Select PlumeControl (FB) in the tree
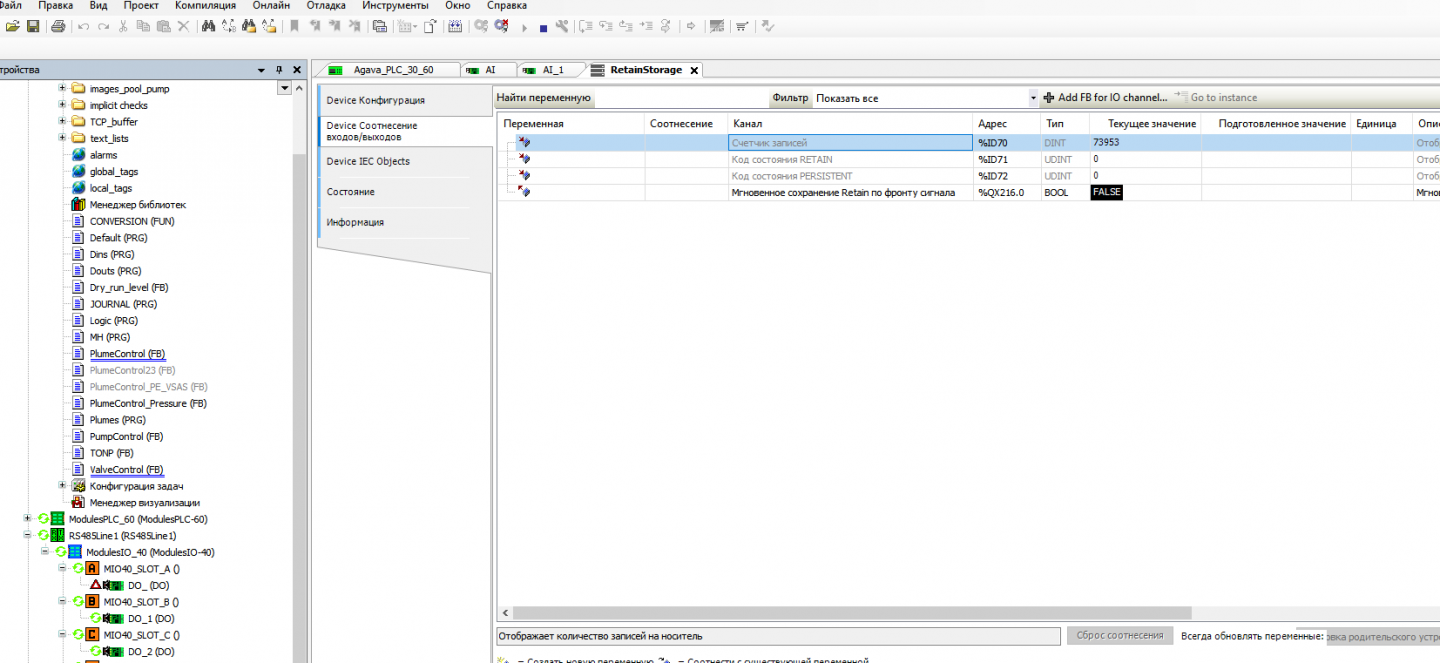This screenshot has width=1440, height=663. [x=127, y=354]
